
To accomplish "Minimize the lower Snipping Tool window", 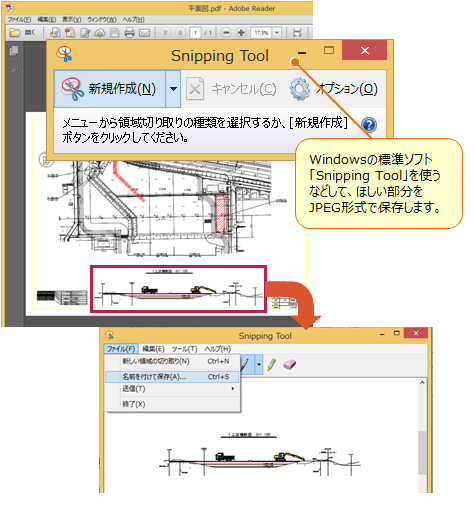I will pyautogui.click(x=382, y=334).
